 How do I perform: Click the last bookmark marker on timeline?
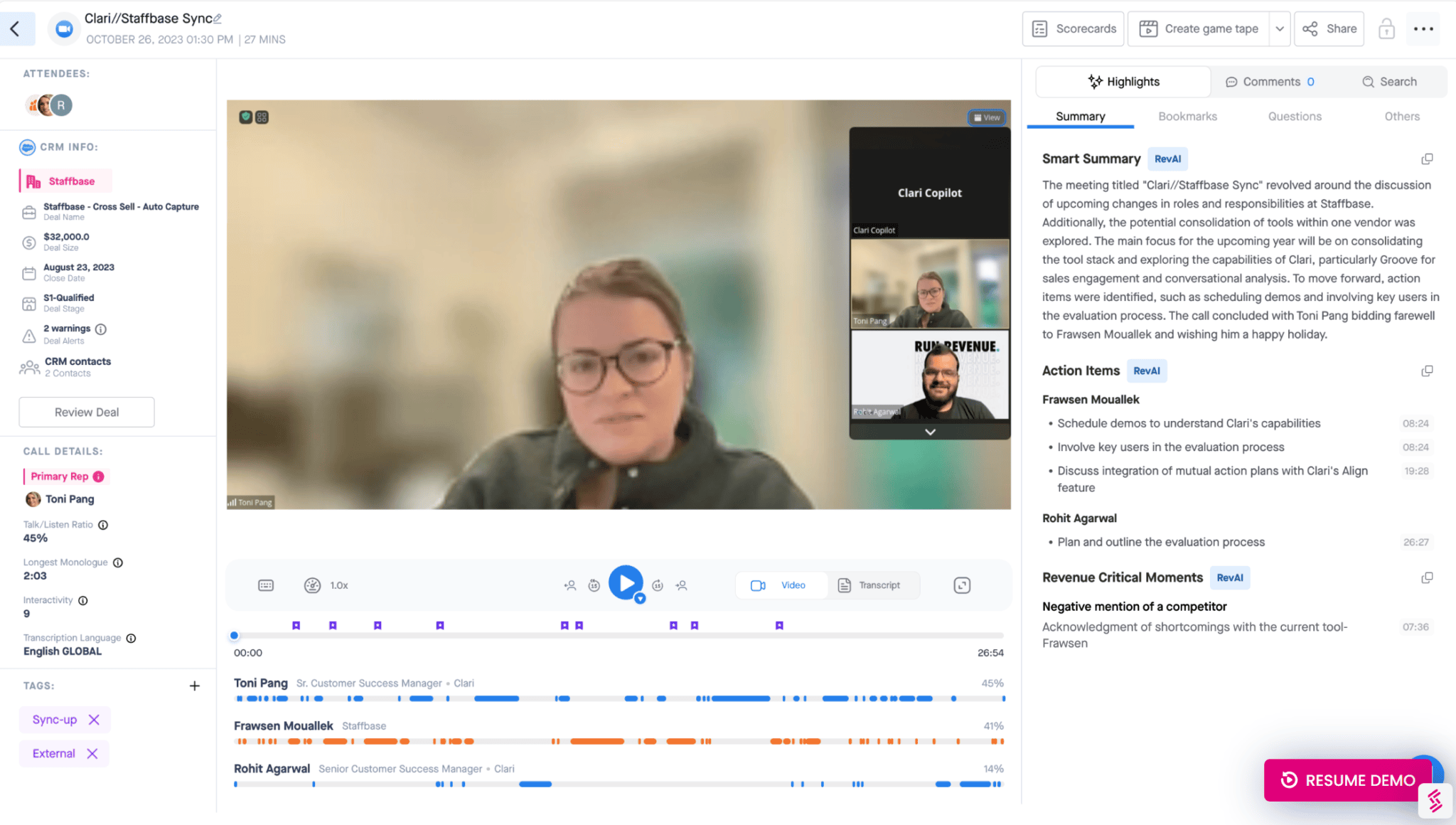pos(779,626)
